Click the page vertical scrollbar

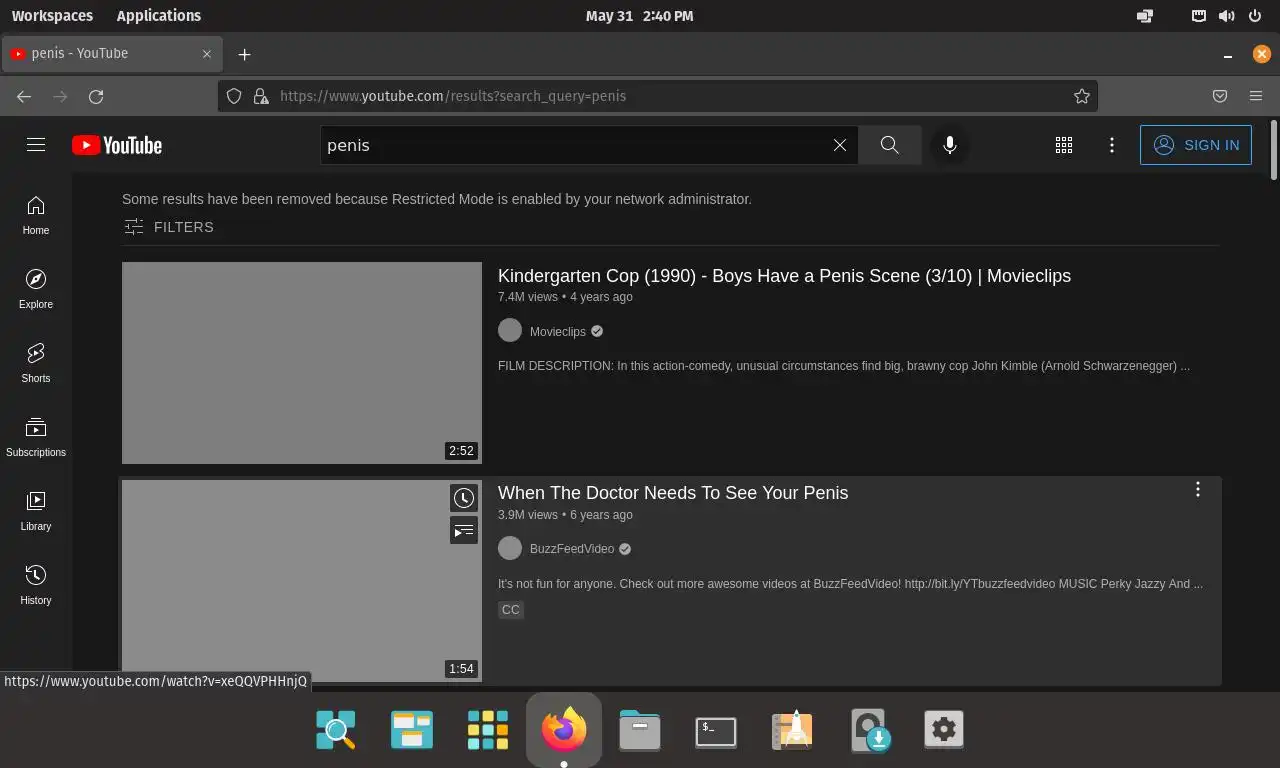(x=1273, y=150)
